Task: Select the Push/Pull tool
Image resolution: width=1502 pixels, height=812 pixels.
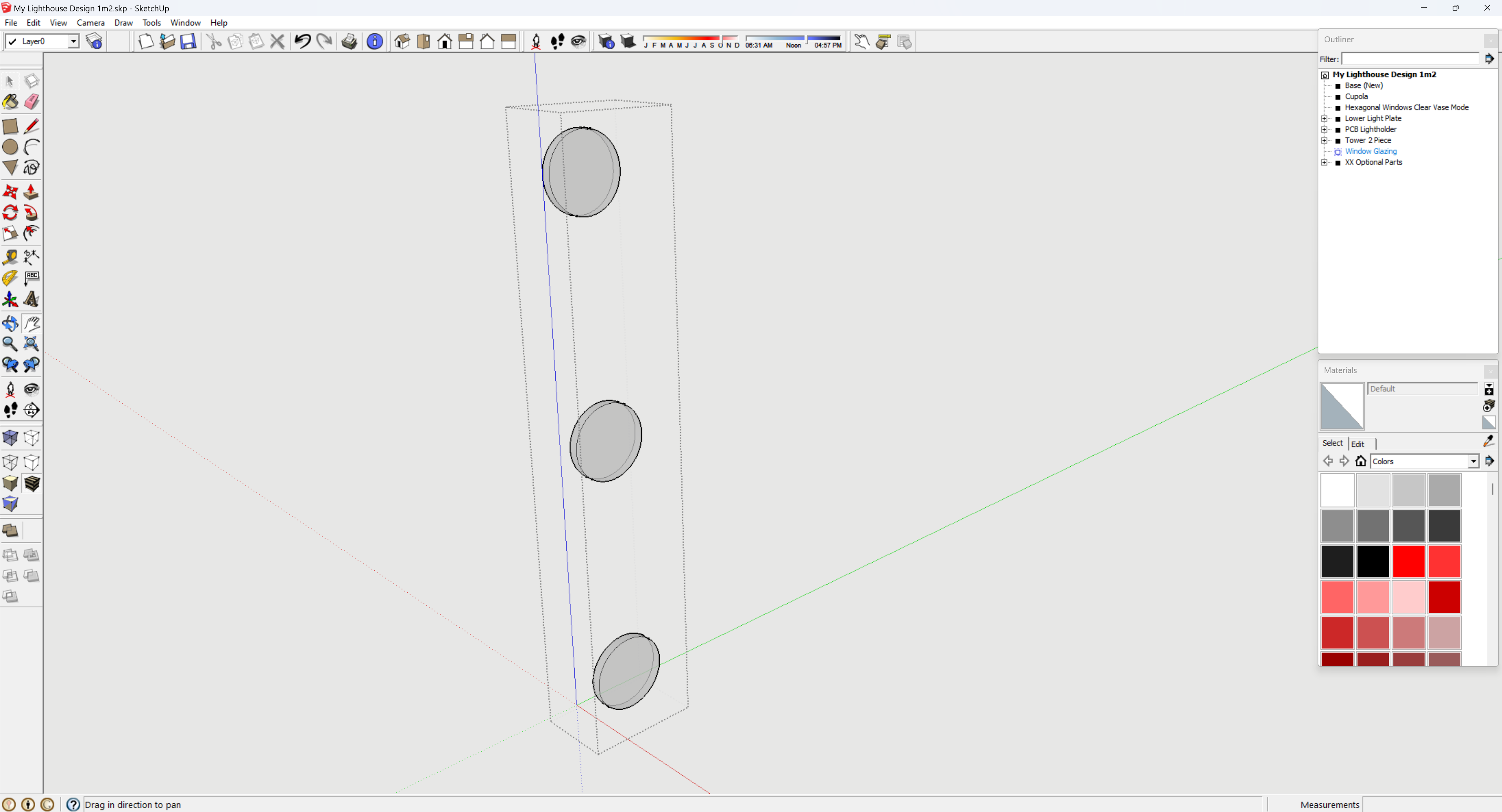Action: (31, 192)
